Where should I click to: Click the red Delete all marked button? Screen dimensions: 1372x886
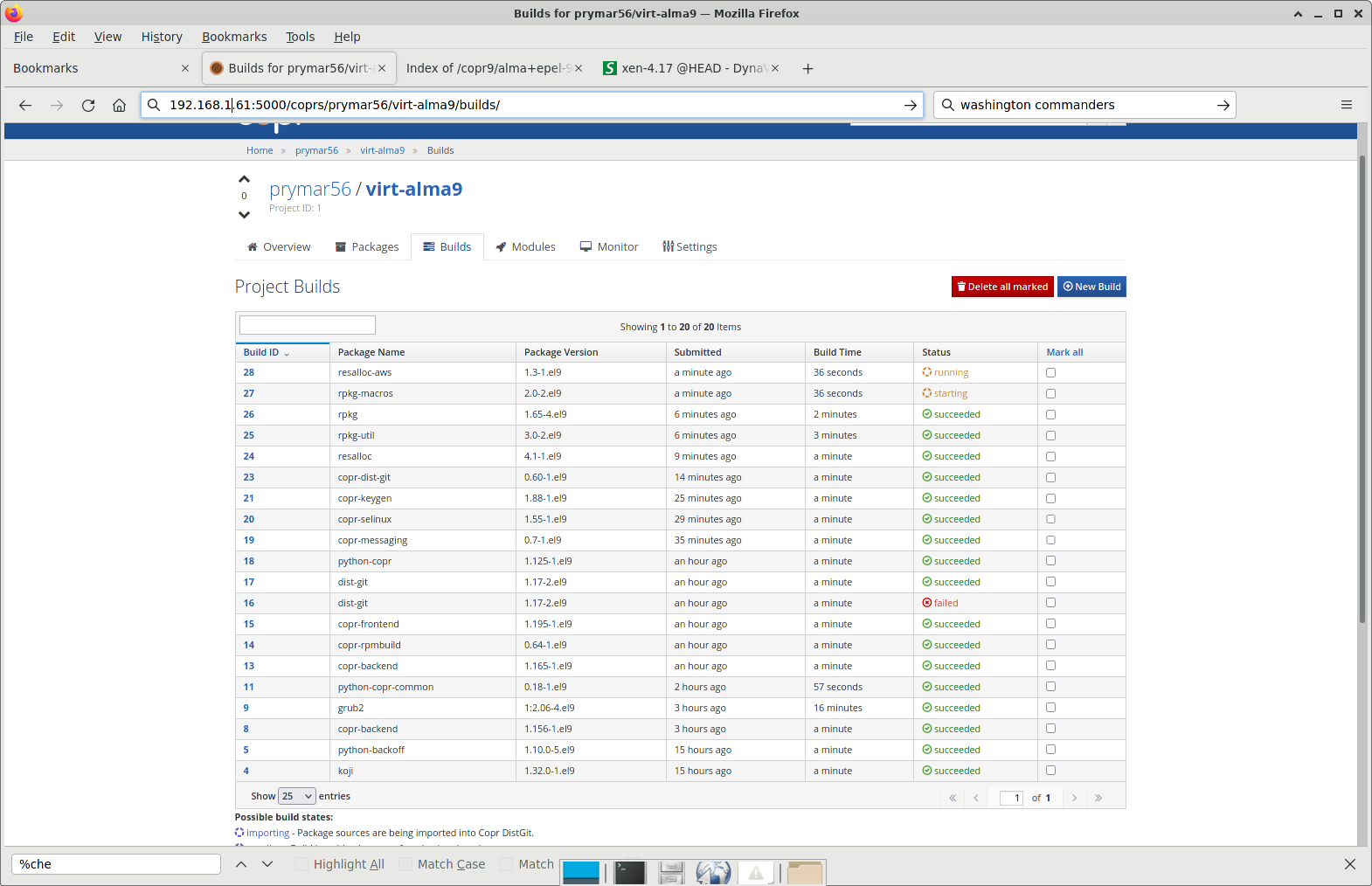point(1002,287)
